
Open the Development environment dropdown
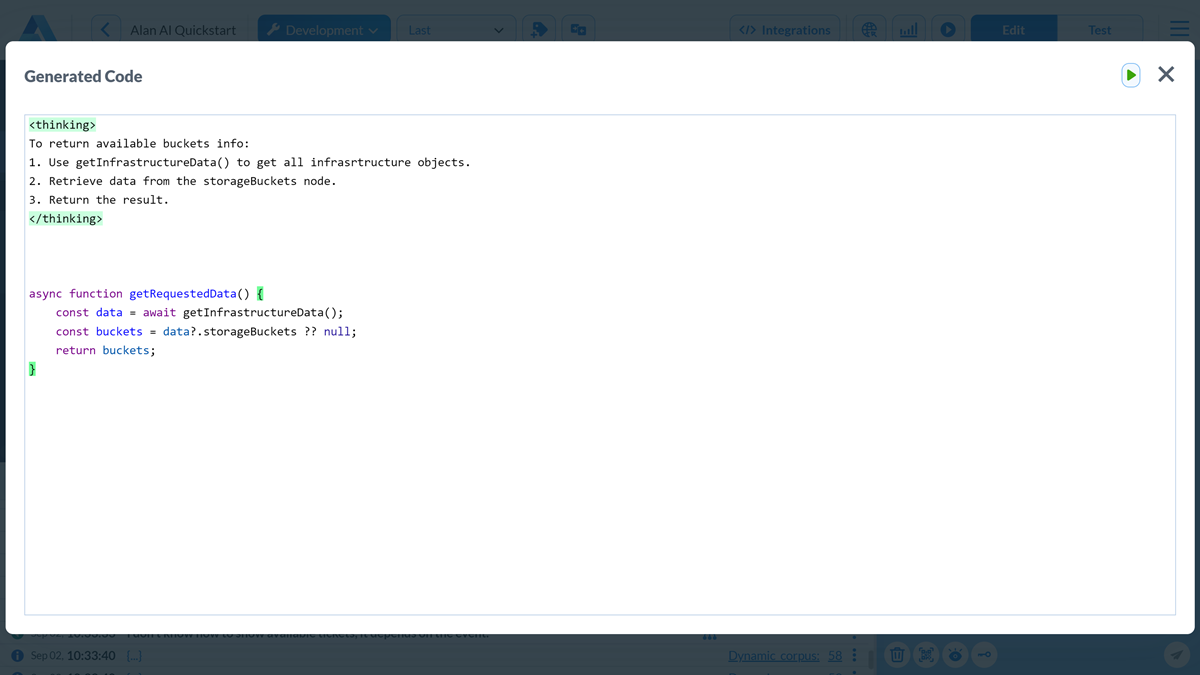(x=323, y=30)
